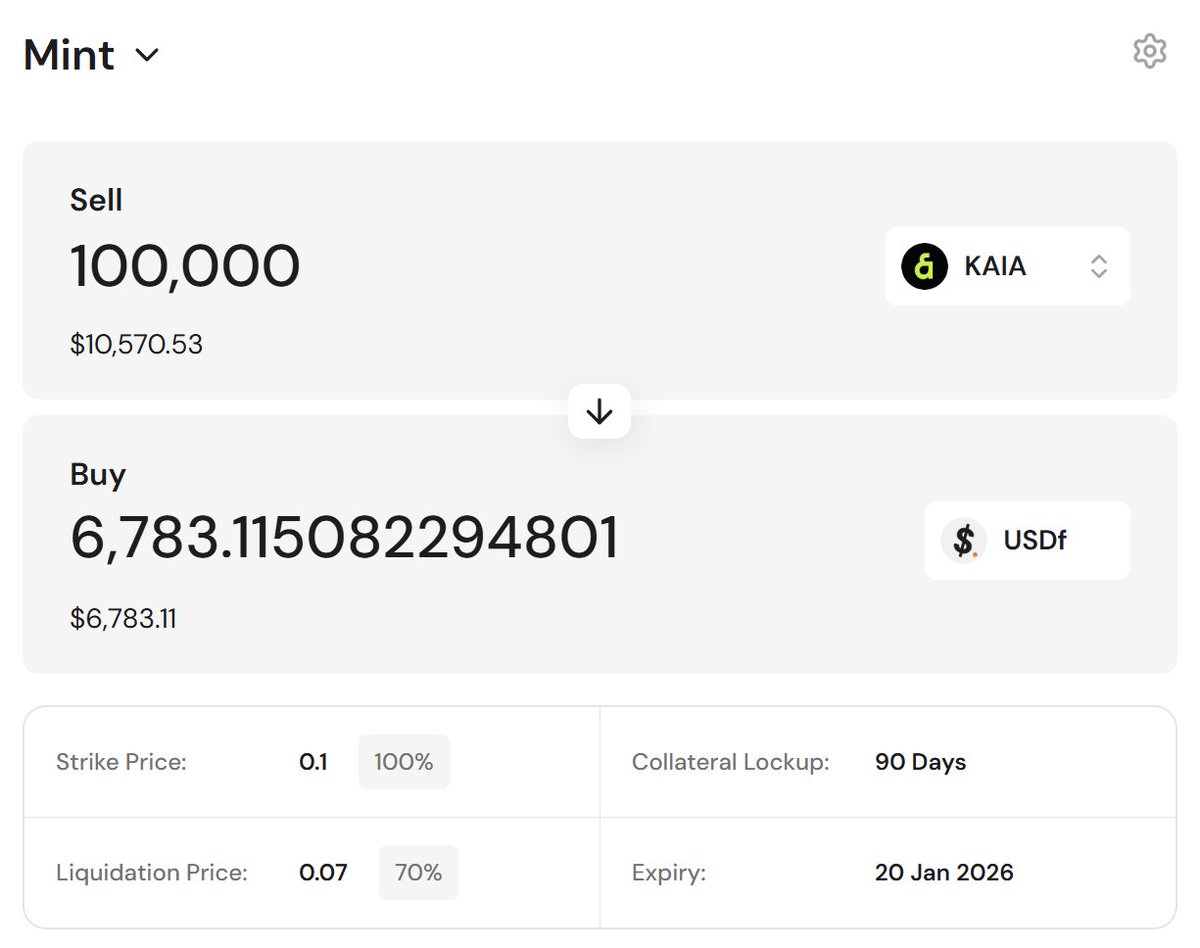Expand the Mint mode dropdown chevron
Screen dimensions: 1200x948
147,55
